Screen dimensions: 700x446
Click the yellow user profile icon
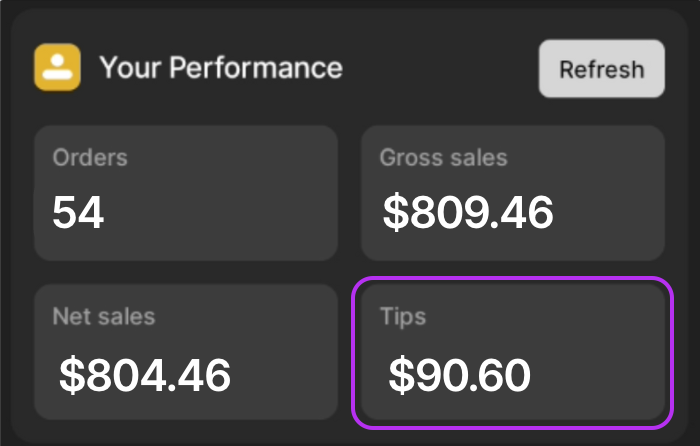(x=58, y=67)
